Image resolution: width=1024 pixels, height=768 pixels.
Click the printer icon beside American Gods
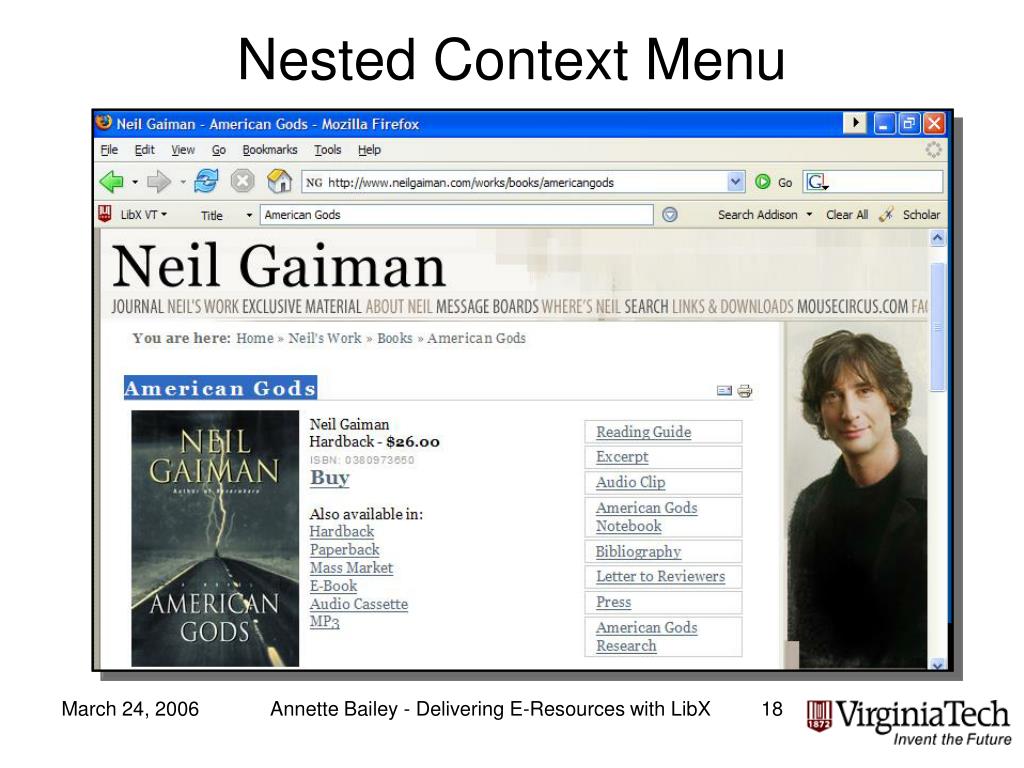744,391
